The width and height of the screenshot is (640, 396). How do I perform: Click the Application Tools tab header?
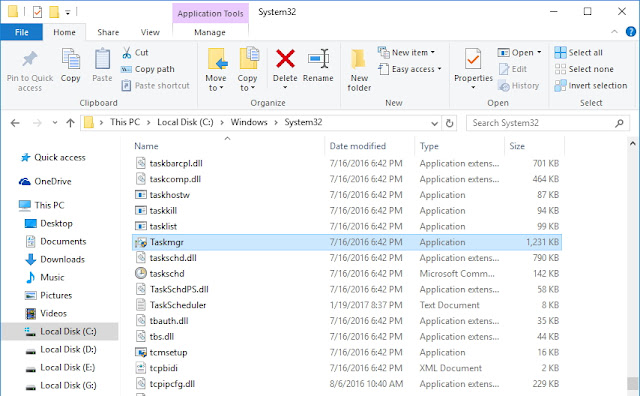click(x=210, y=13)
